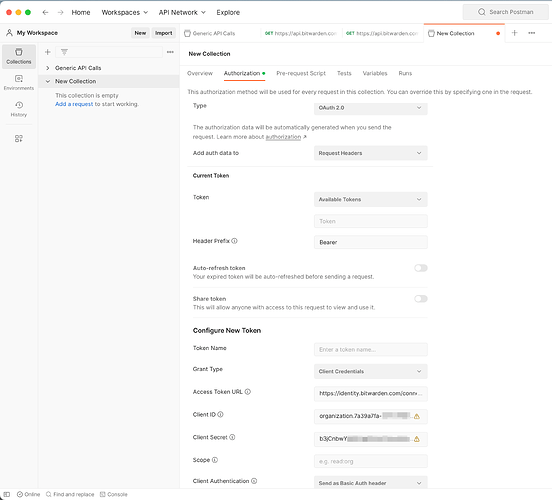Switch to the Pre-request Script tab
Image resolution: width=552 pixels, height=500 pixels.
coord(301,73)
